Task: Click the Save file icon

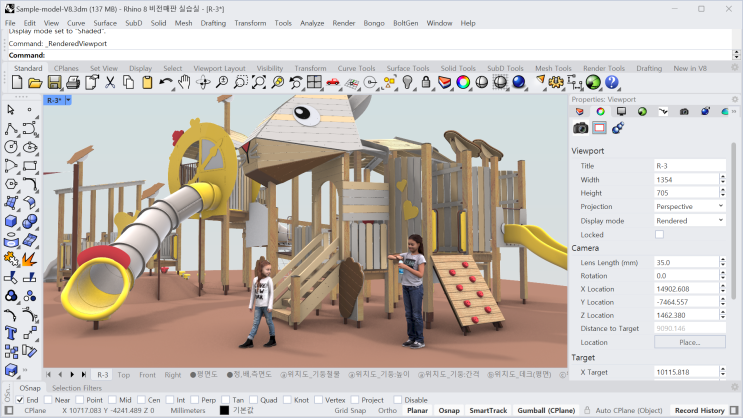Action: pyautogui.click(x=54, y=82)
